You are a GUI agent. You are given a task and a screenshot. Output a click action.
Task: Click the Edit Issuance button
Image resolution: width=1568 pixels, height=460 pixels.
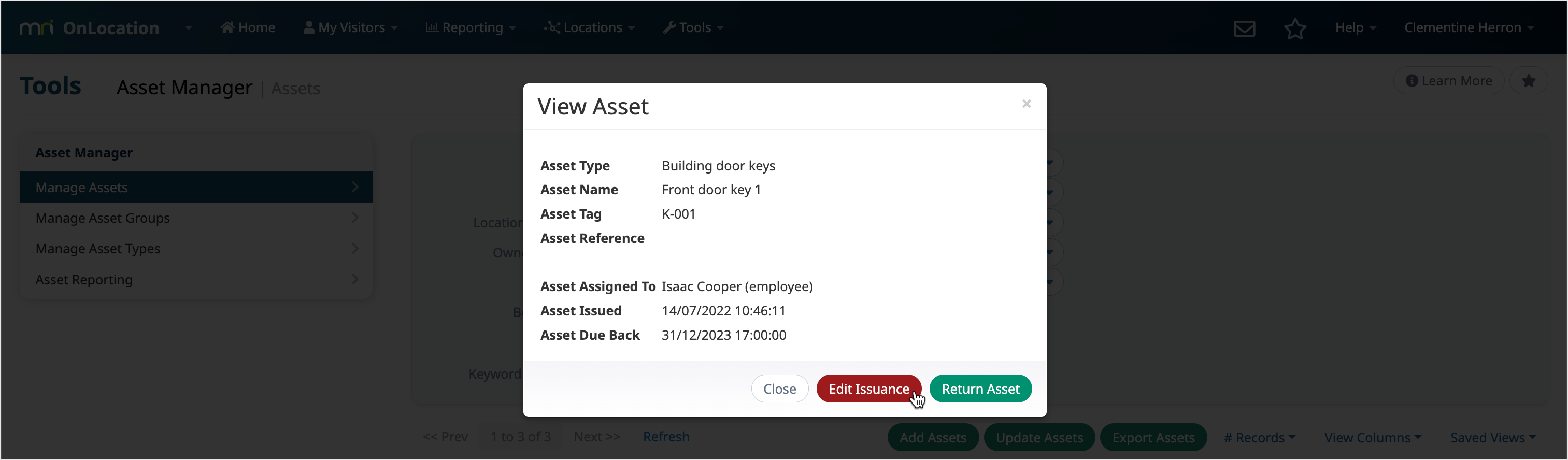868,389
